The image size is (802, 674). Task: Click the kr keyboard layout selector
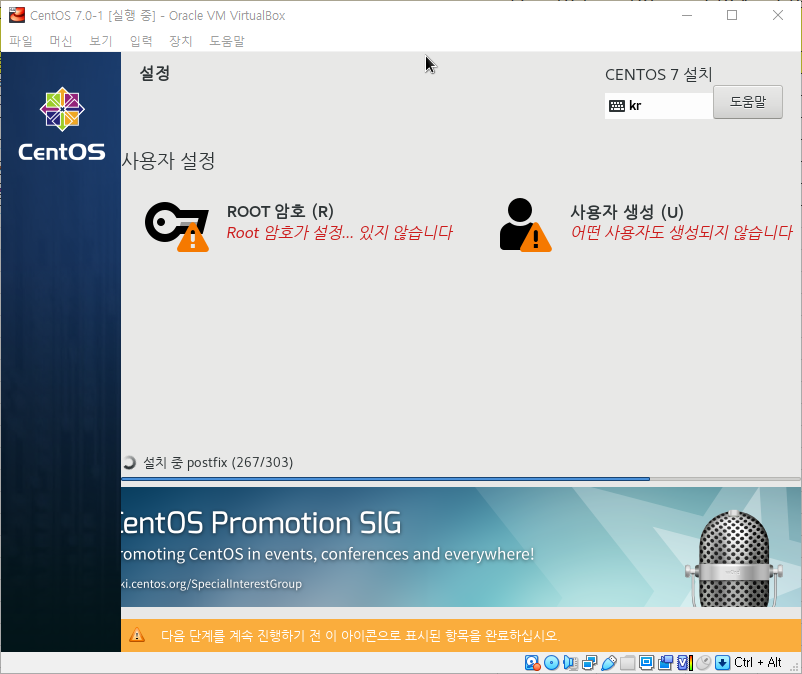(x=658, y=104)
